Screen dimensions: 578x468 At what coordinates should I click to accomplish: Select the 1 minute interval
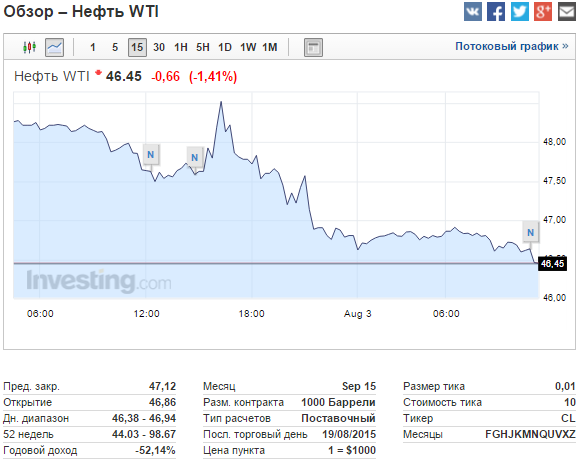pyautogui.click(x=93, y=47)
